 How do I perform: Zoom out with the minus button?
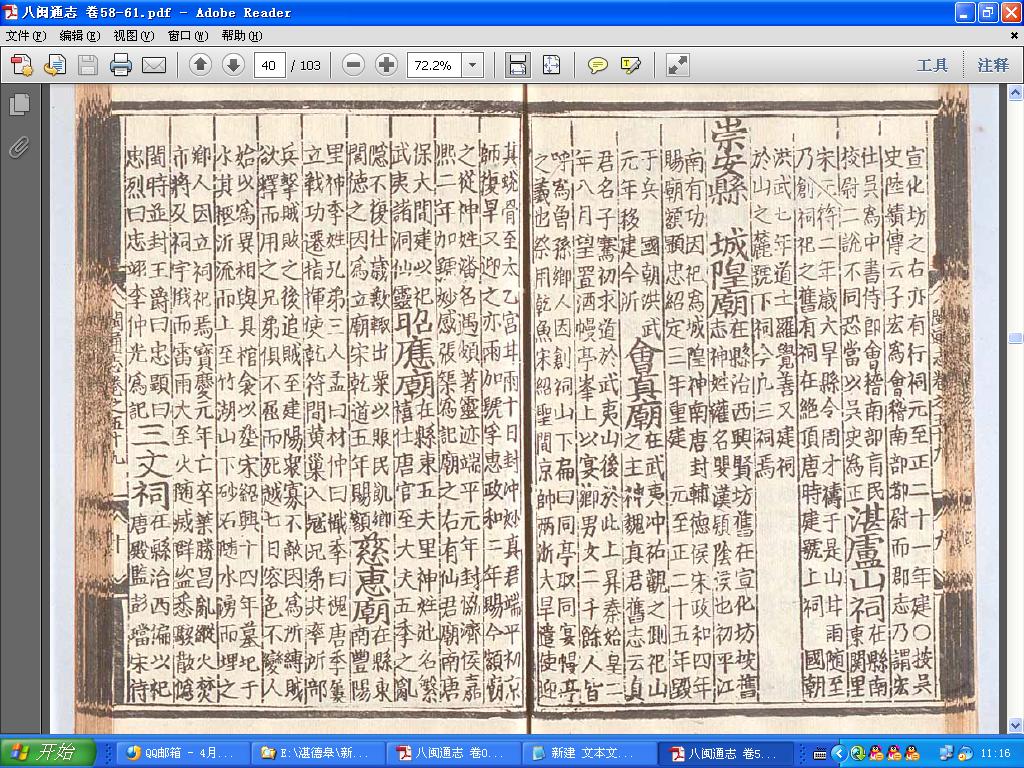pyautogui.click(x=353, y=65)
